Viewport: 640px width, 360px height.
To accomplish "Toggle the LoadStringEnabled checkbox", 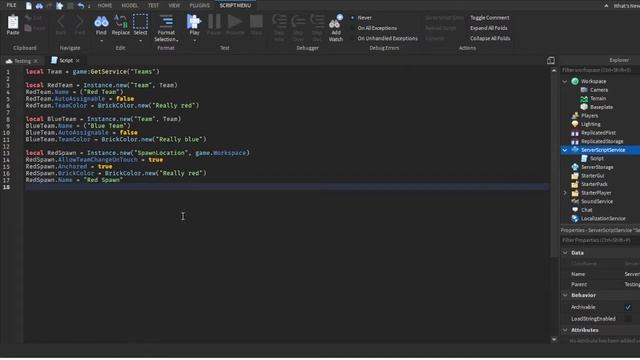I will (628, 319).
